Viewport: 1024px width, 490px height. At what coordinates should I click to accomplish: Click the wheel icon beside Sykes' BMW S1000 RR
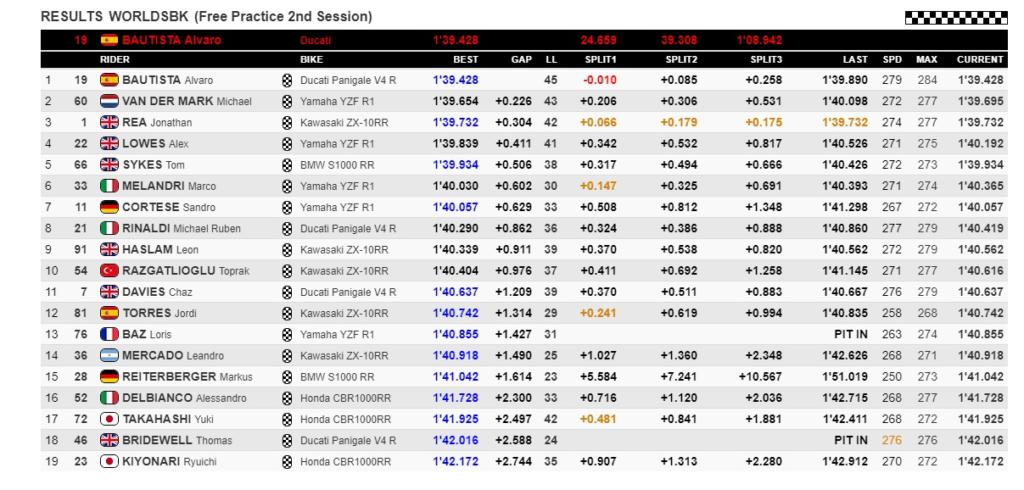[289, 165]
